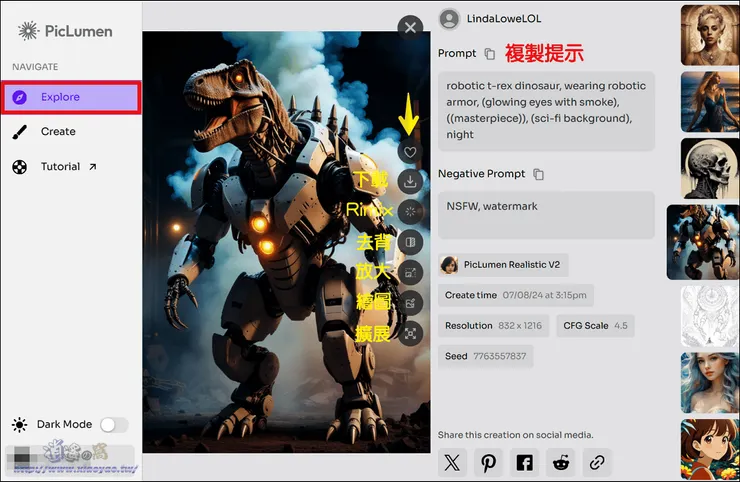The image size is (740, 482).
Task: Share on Pinterest
Action: point(488,463)
